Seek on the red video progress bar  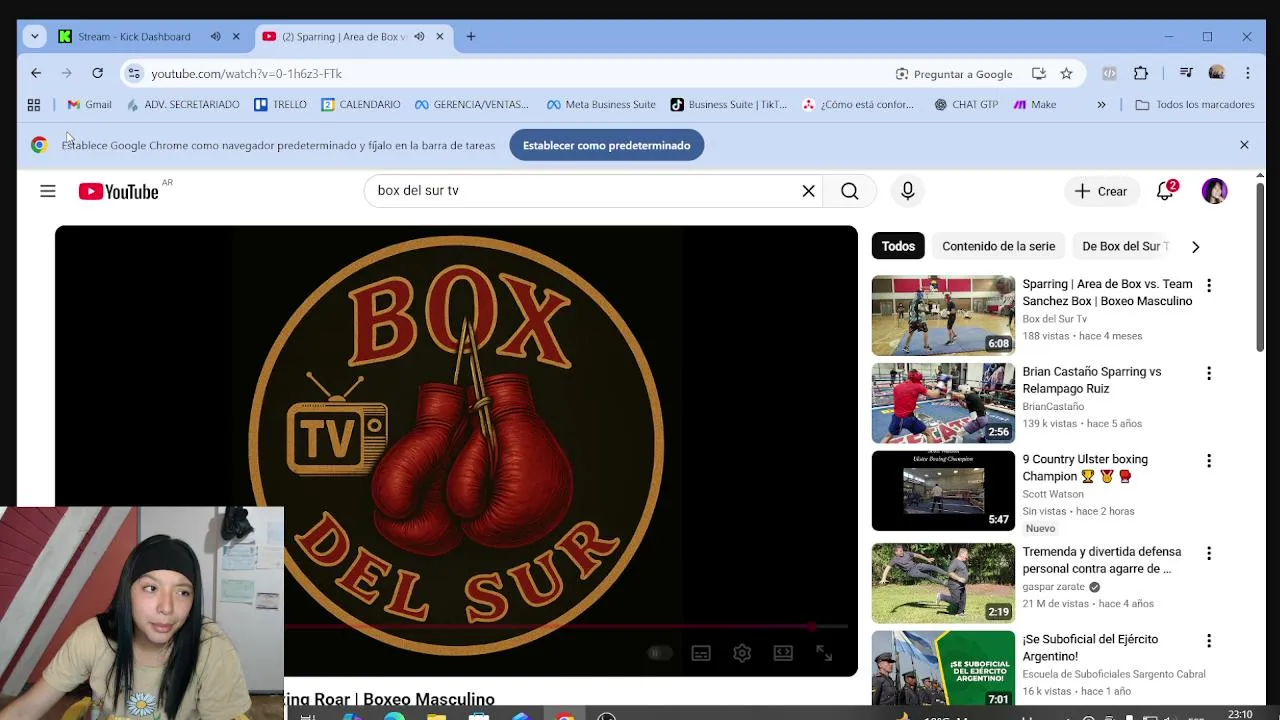click(x=566, y=627)
